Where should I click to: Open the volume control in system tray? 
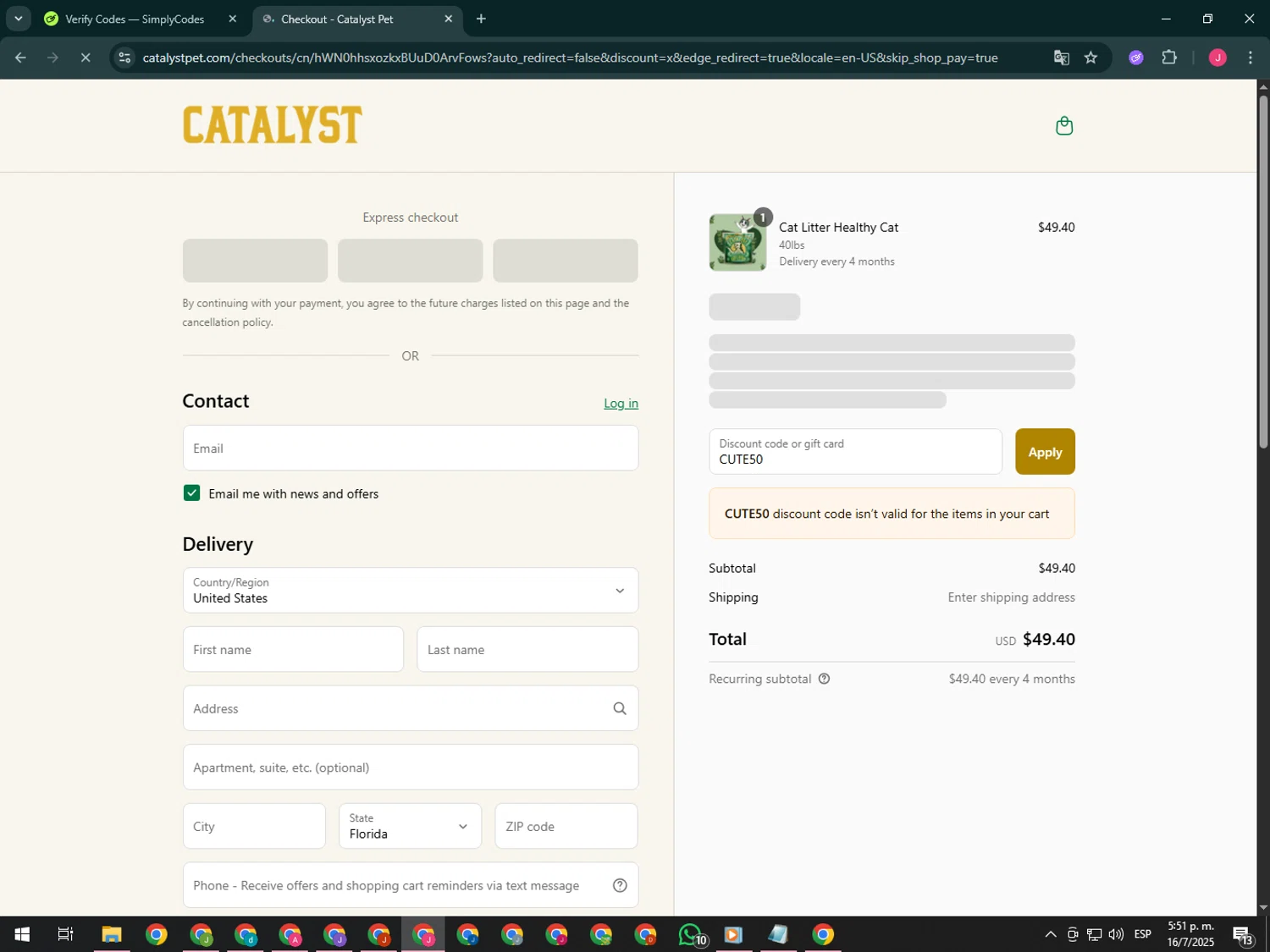(x=1116, y=934)
